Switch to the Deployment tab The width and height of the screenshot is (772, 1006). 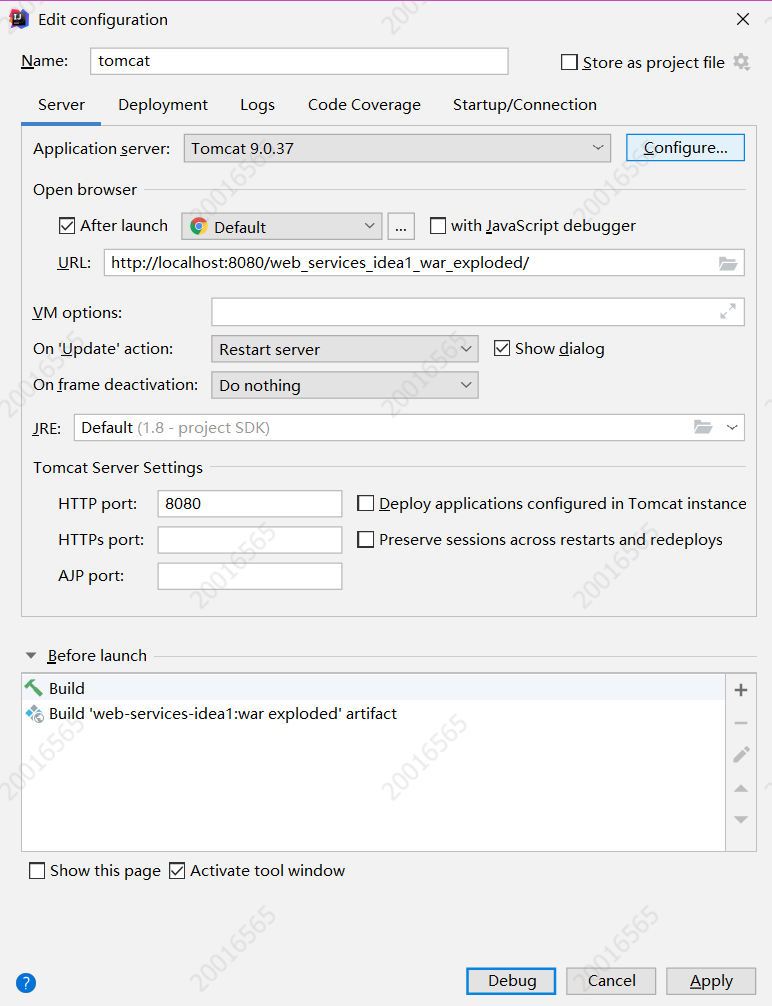(163, 105)
